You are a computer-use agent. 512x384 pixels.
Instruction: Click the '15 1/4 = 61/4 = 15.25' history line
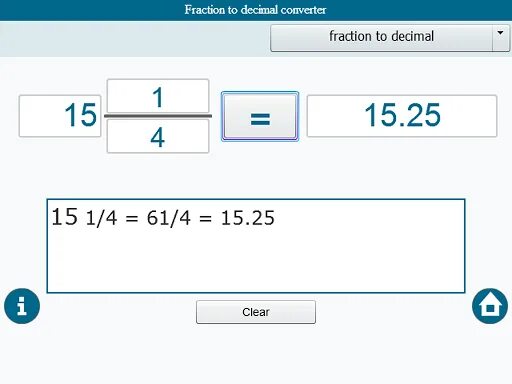pos(163,218)
